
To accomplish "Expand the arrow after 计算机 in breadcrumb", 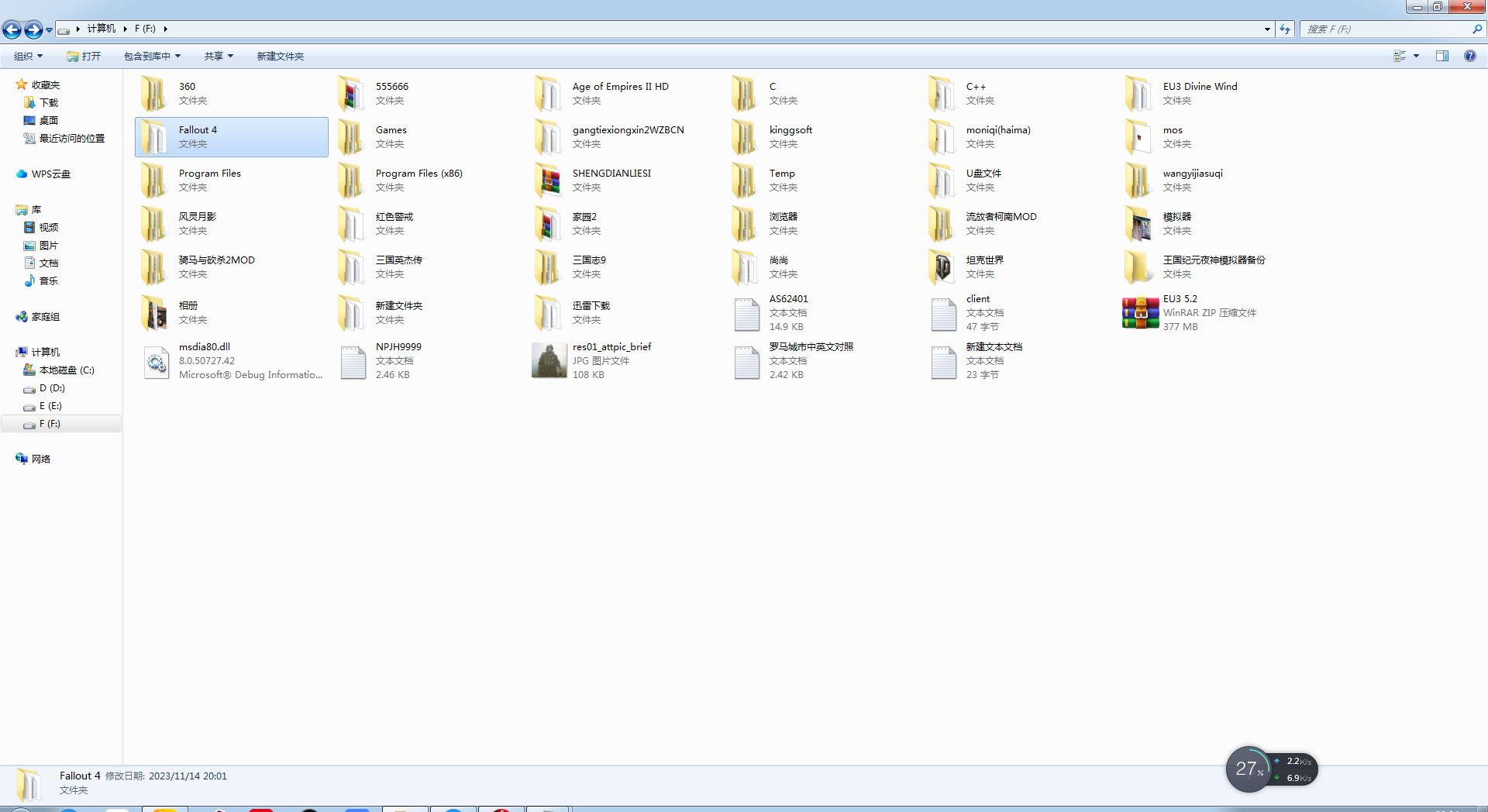I will coord(125,29).
